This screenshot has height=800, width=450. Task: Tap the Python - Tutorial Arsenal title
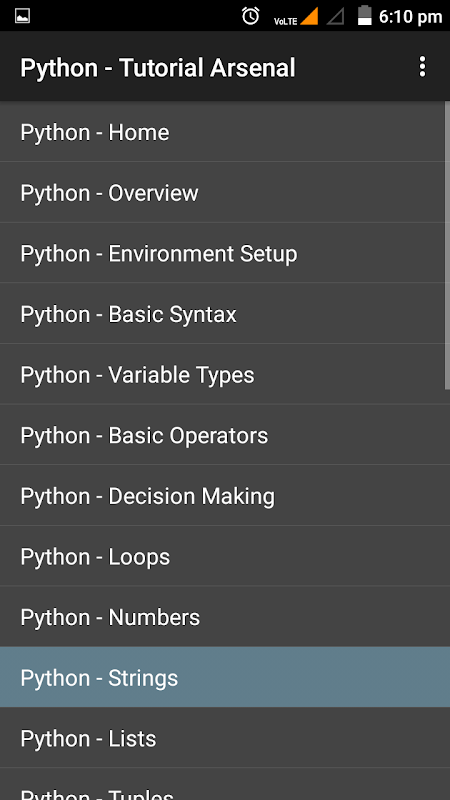158,68
